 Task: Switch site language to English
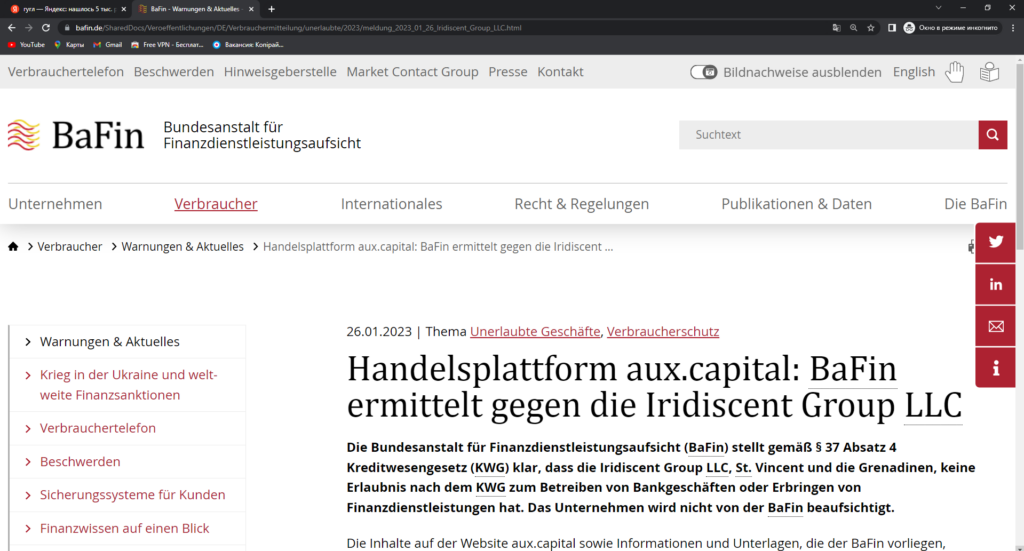[914, 72]
